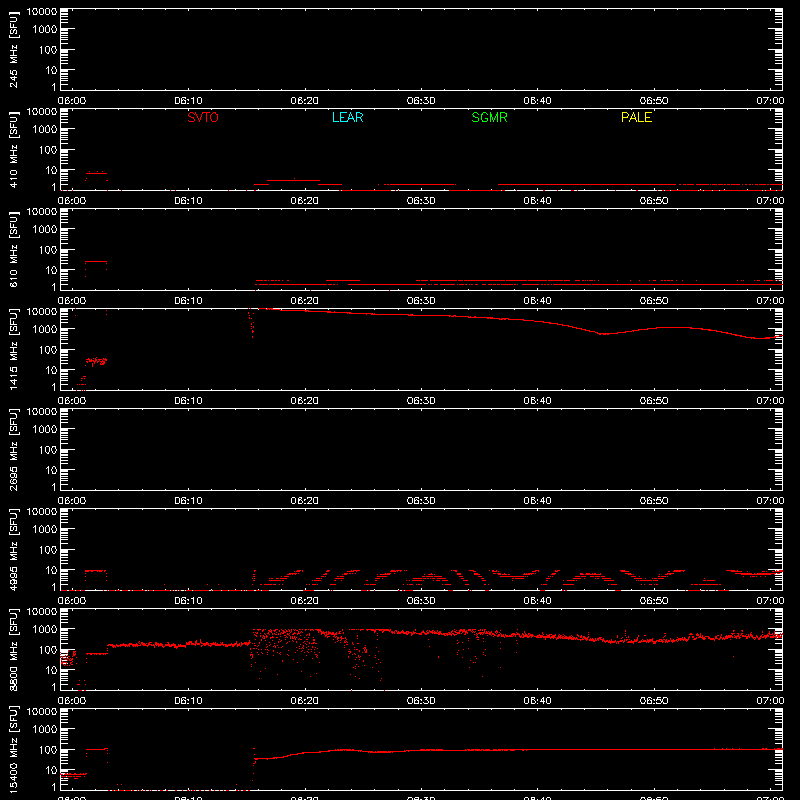Image resolution: width=800 pixels, height=800 pixels.
Task: Click 06:50 under the 4995 MHz panel
Action: pos(654,601)
